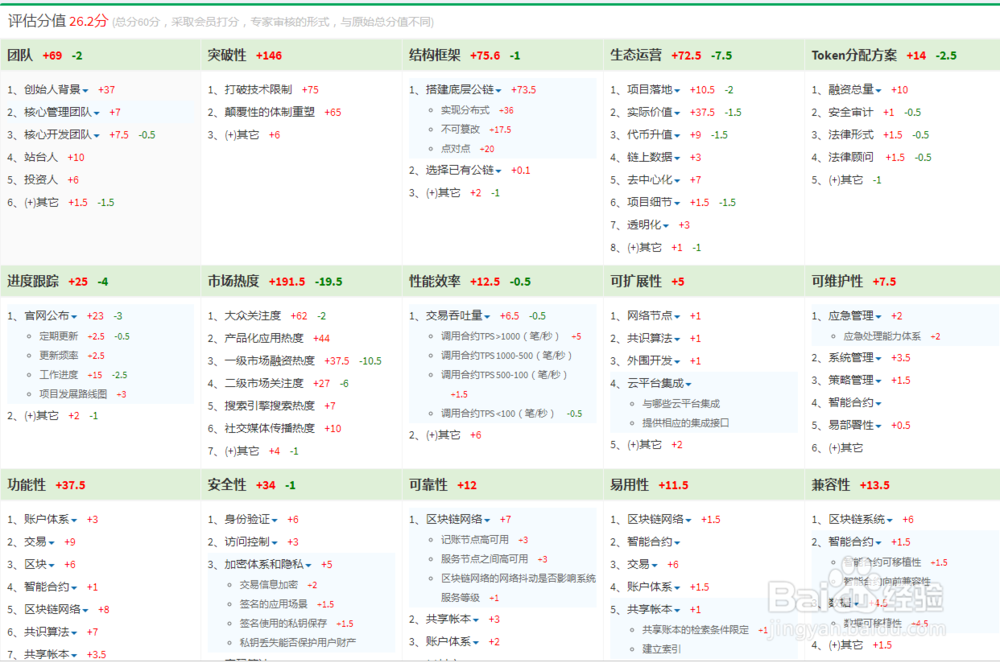
Task: Click the 投资人 item in 团队
Action: [x=41, y=180]
